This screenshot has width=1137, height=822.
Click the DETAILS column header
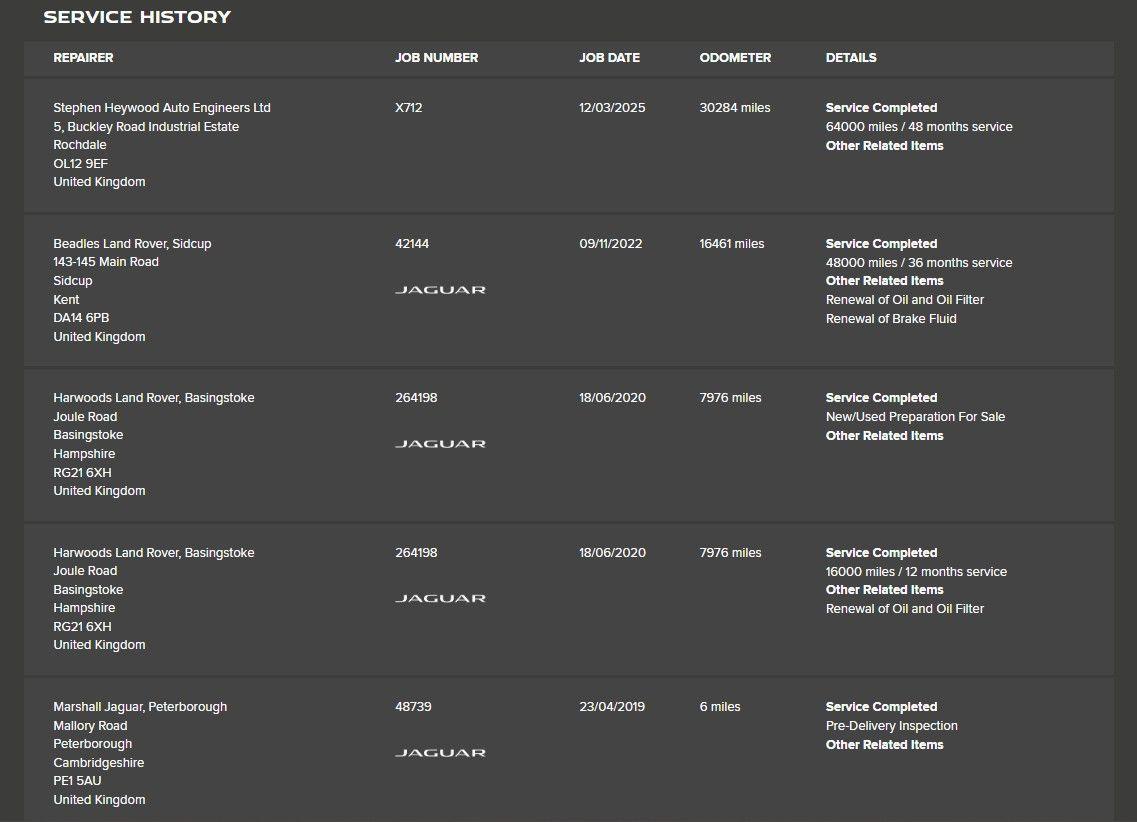(x=851, y=57)
